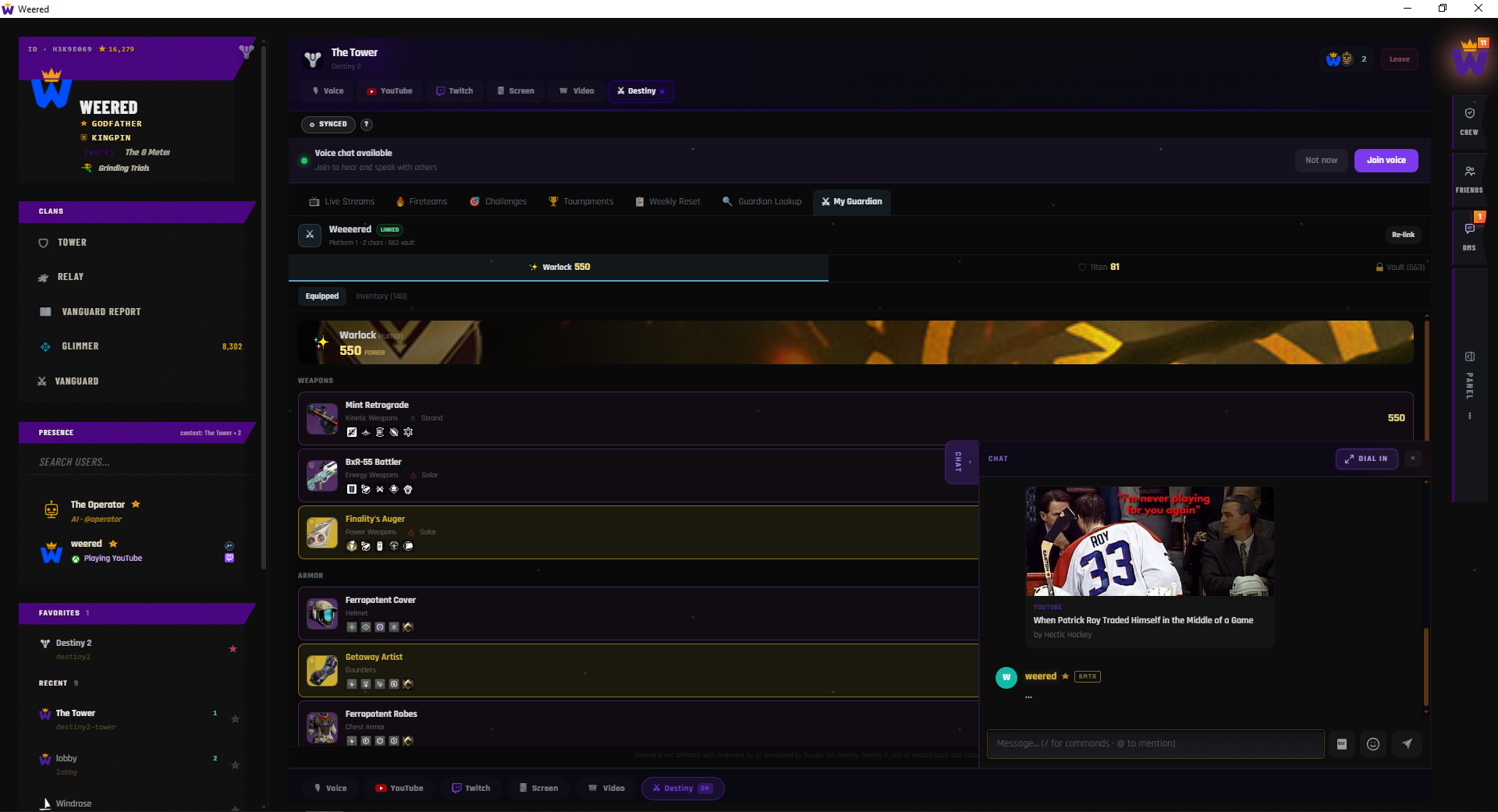Click the help question mark beside Synced
Screen dimensions: 1498x812
(366, 124)
